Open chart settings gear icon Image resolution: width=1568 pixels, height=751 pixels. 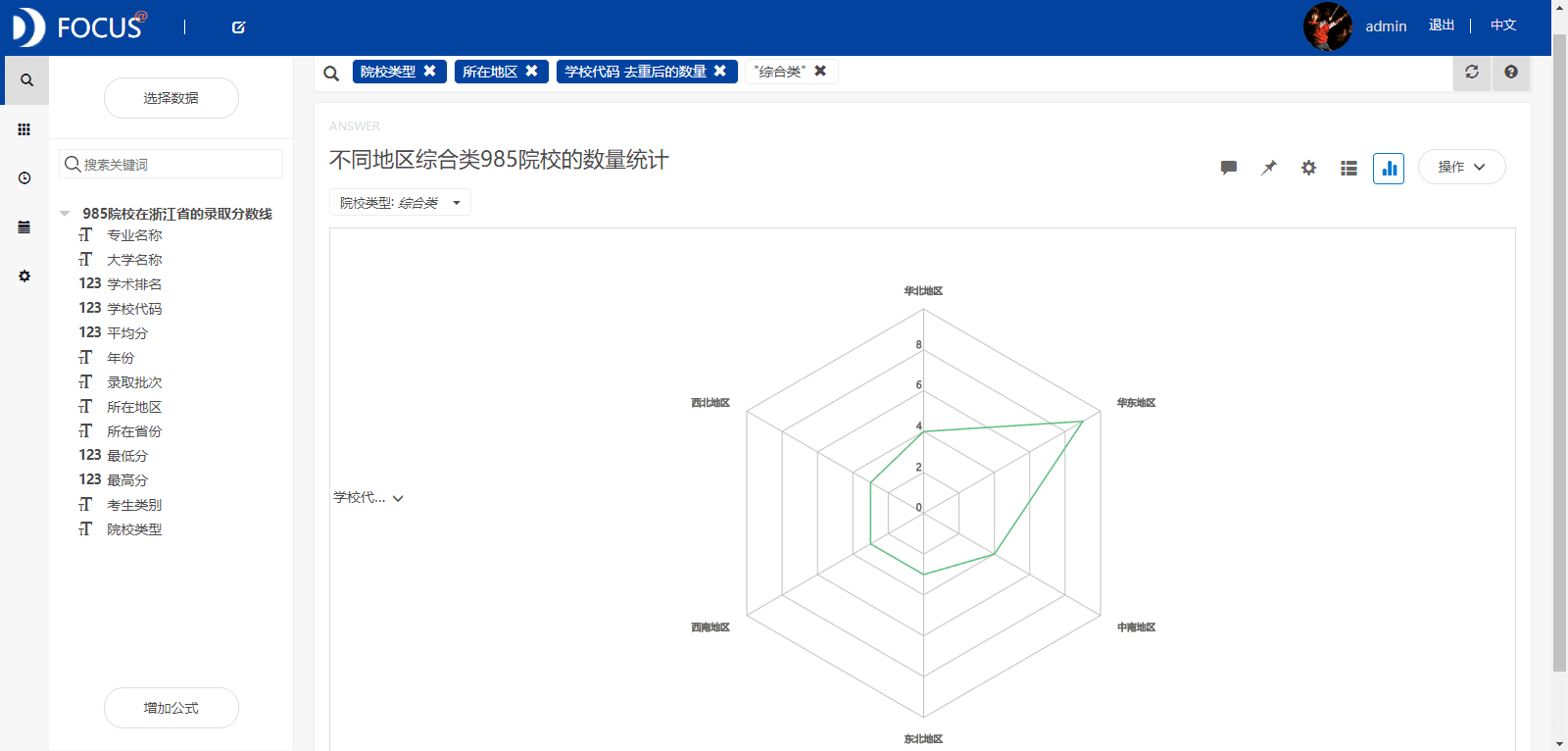coord(1308,168)
